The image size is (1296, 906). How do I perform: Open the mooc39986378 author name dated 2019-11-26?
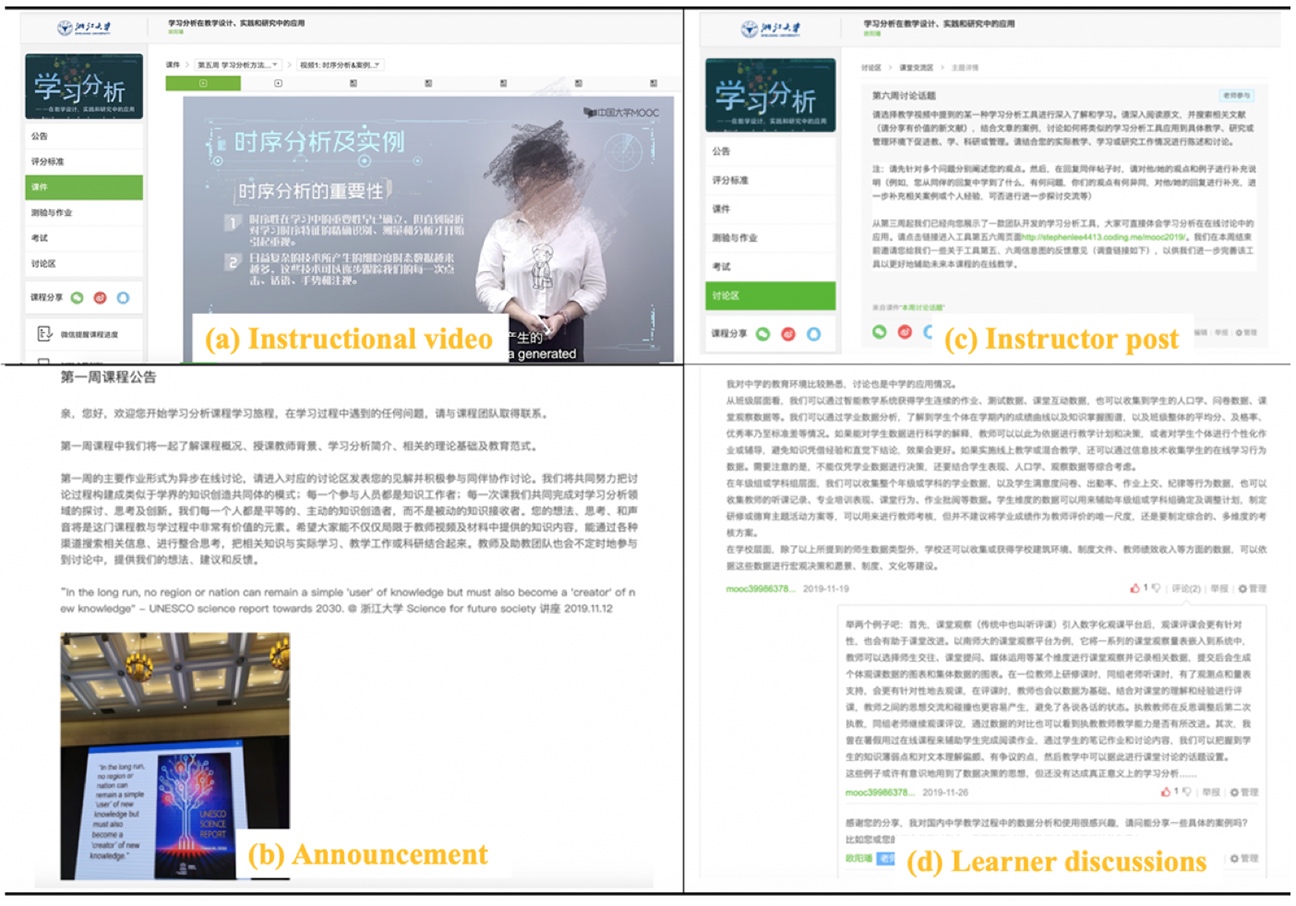point(880,792)
